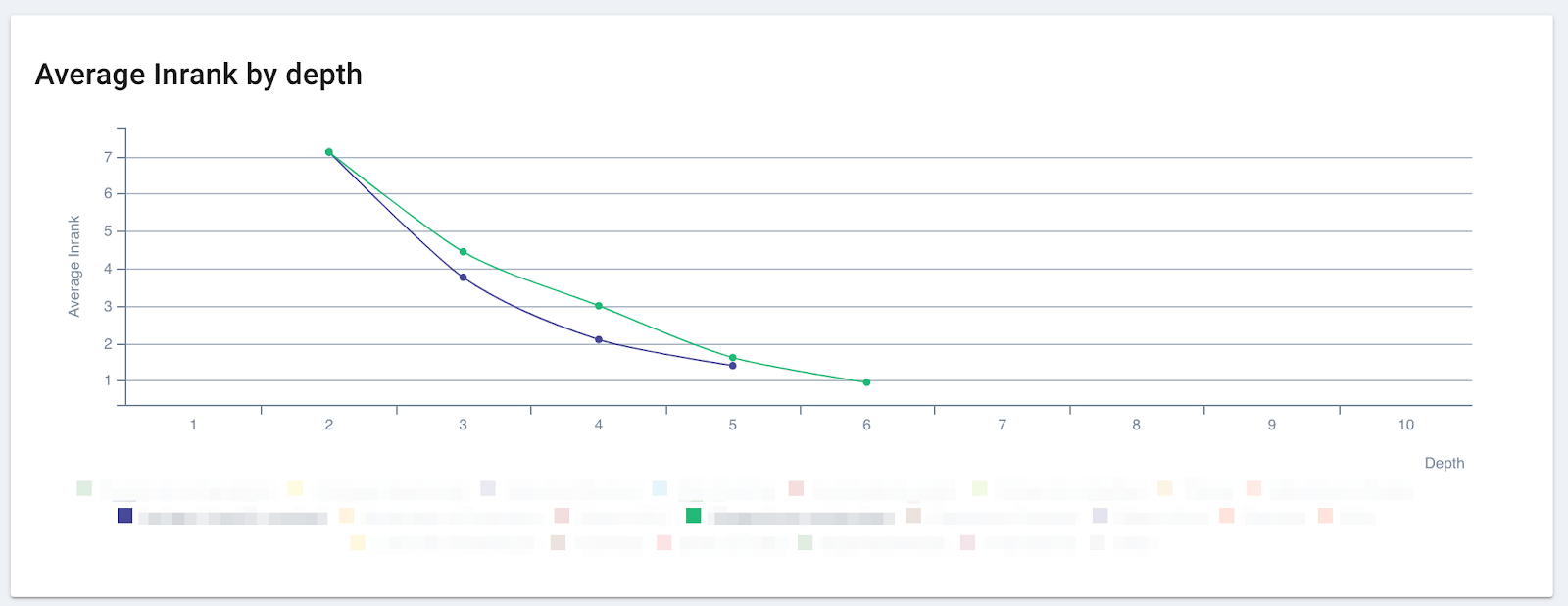Pick dark blue data point at depth 5
This screenshot has height=606, width=1568.
(733, 367)
